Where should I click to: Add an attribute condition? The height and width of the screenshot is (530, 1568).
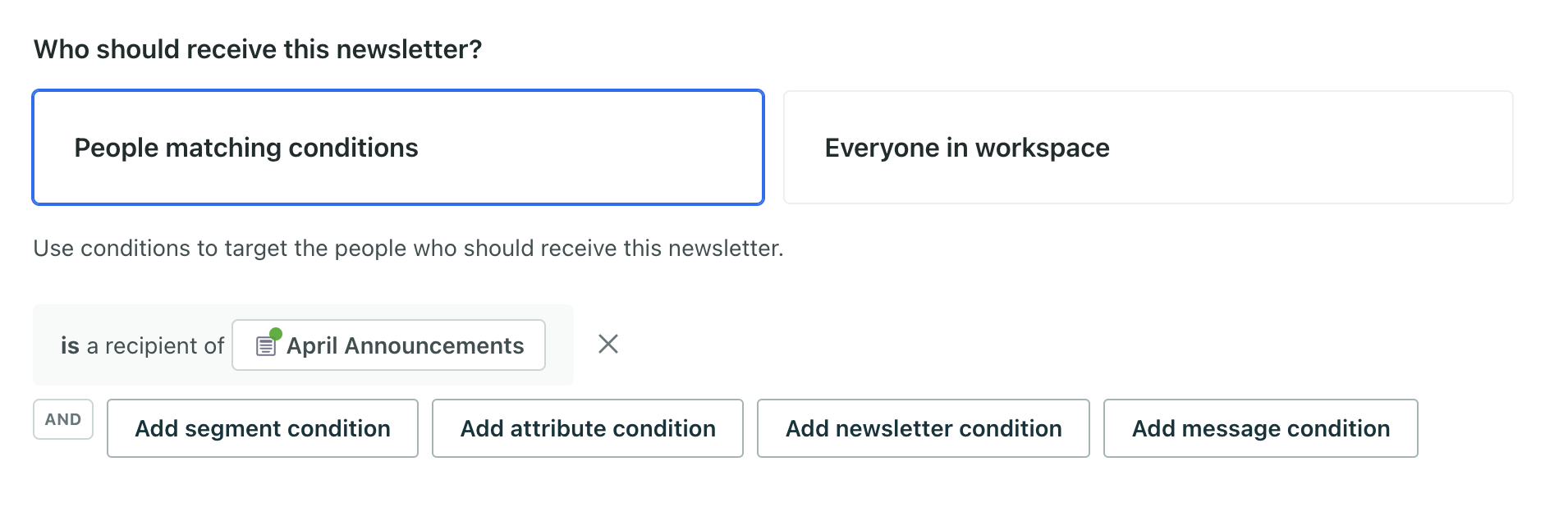[588, 428]
